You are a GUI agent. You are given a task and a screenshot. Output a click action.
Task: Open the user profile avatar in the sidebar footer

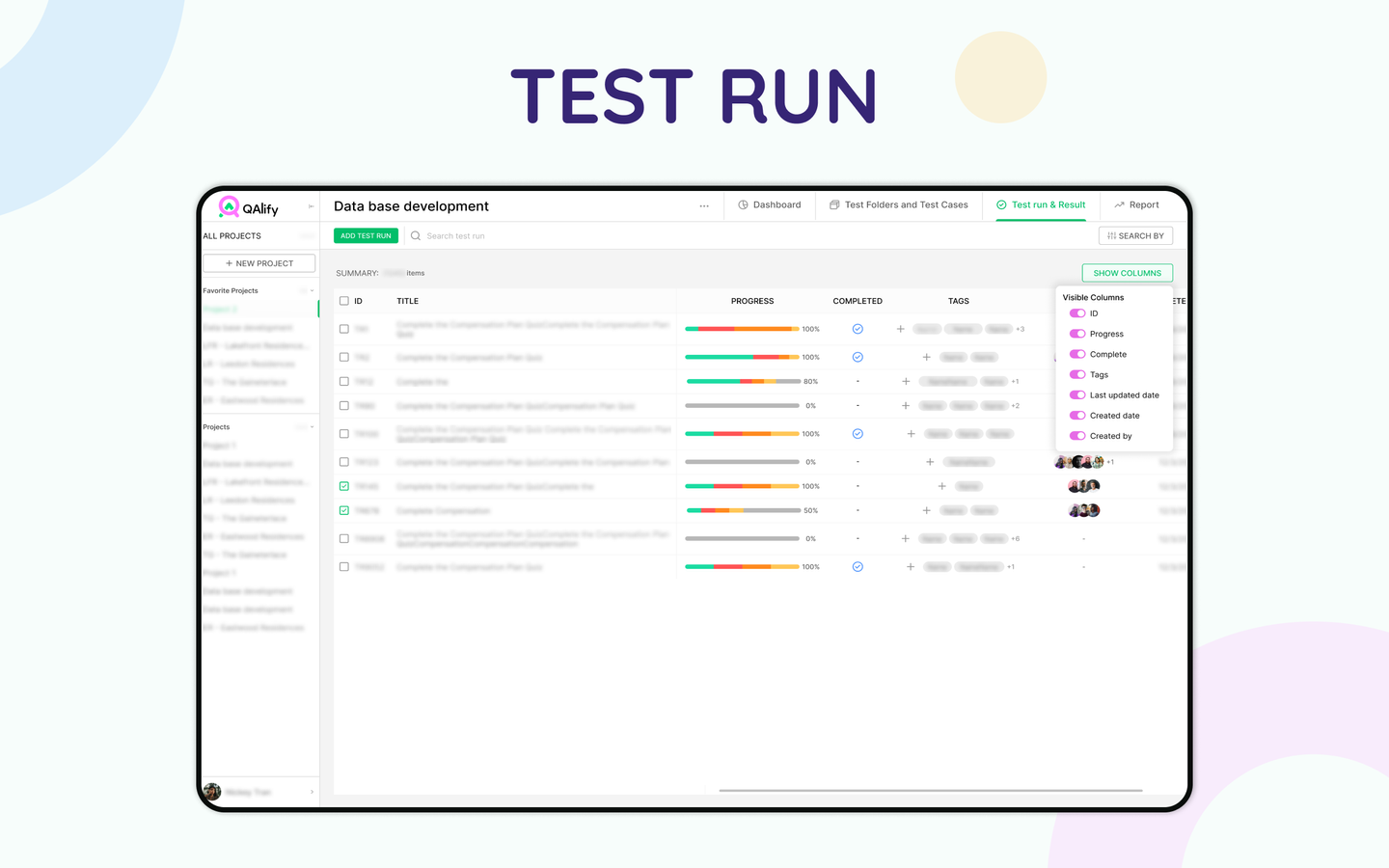(212, 792)
